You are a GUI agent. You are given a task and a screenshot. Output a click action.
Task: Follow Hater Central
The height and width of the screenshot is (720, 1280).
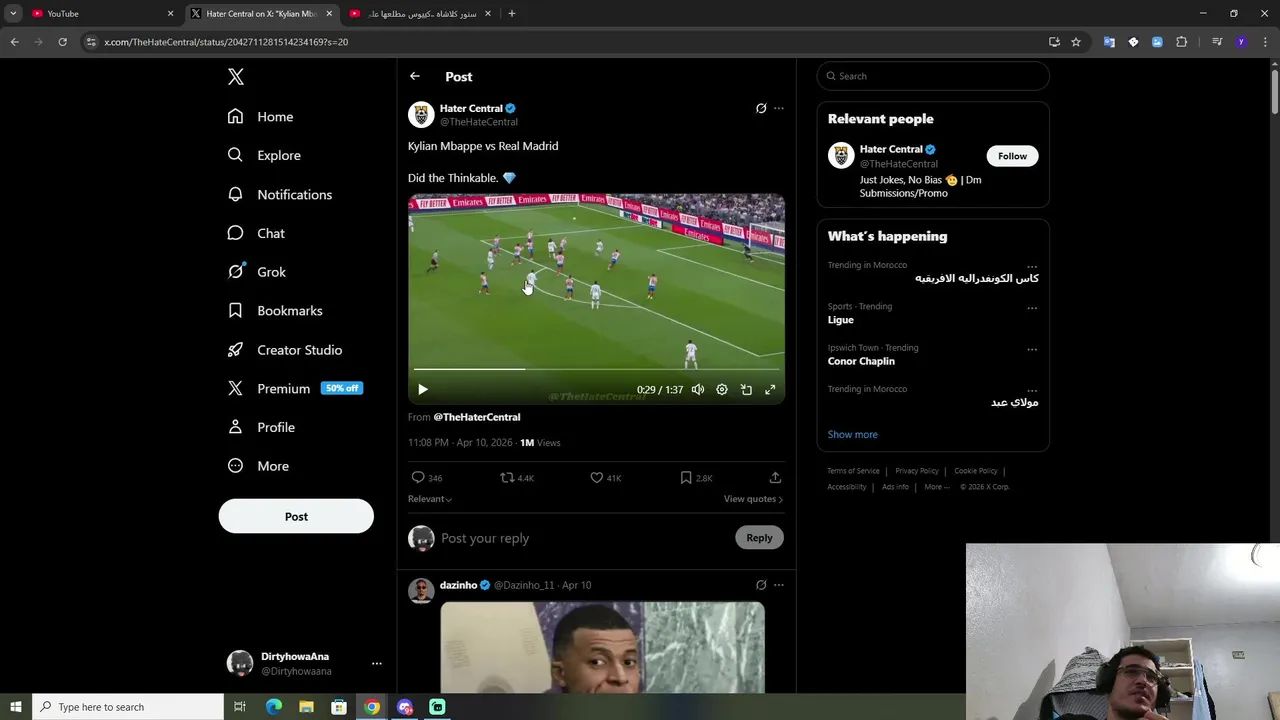[1012, 156]
